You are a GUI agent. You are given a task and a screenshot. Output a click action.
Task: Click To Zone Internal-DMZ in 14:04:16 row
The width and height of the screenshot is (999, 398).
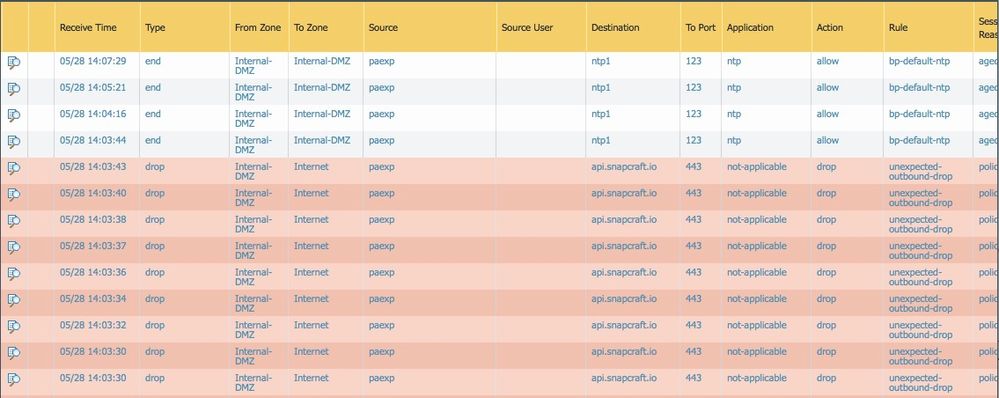322,114
